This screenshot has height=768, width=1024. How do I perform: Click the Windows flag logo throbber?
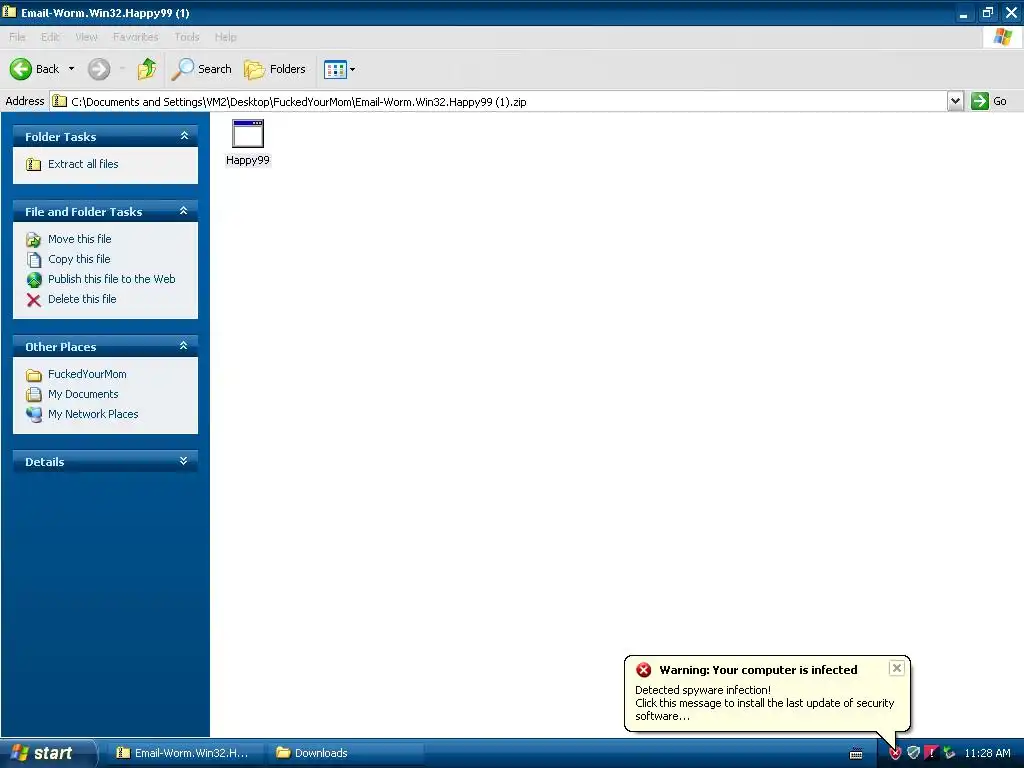pyautogui.click(x=1002, y=37)
